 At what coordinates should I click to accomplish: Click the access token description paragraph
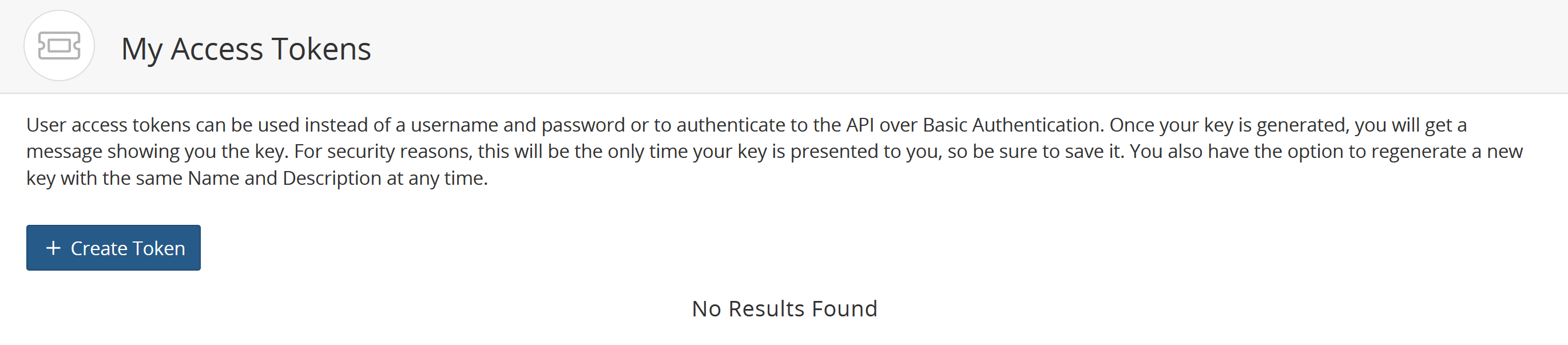tap(773, 151)
